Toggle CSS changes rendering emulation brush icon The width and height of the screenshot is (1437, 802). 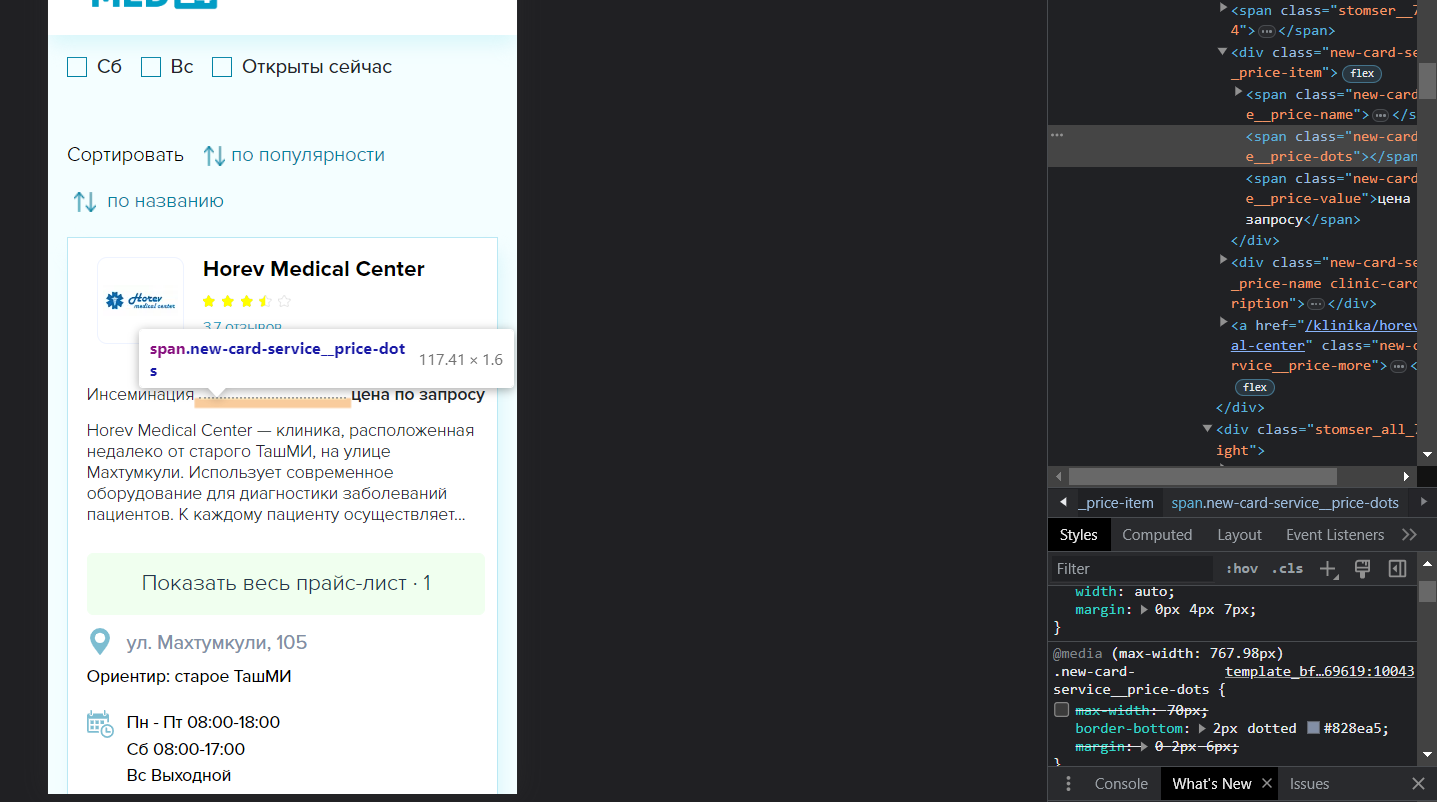pos(1362,569)
